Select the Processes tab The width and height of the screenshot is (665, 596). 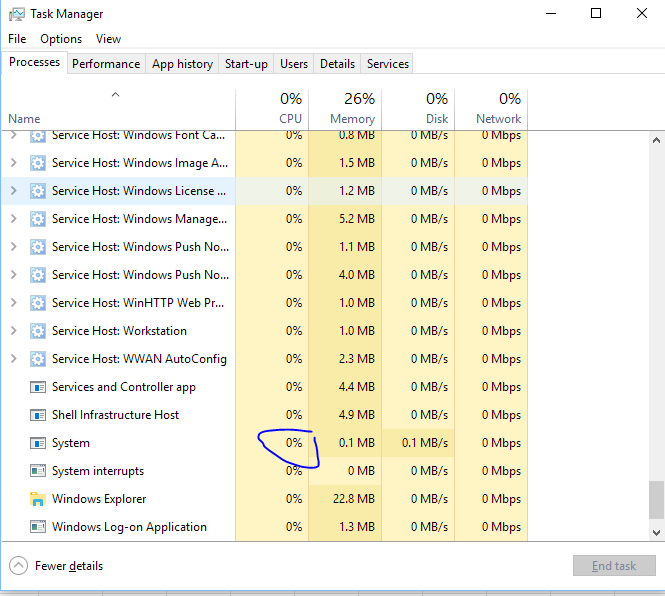(x=34, y=62)
